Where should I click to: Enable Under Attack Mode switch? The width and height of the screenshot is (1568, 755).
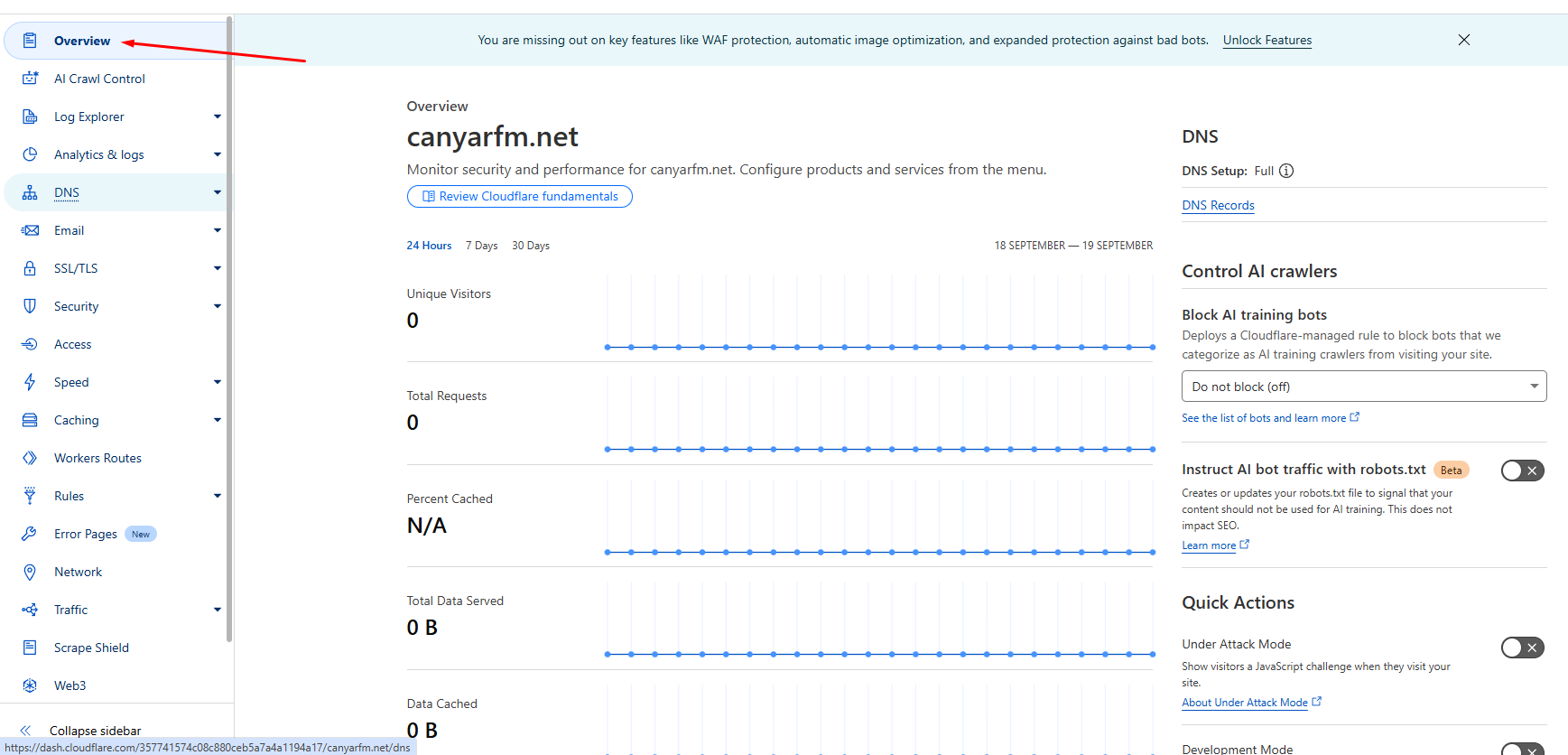1523,648
